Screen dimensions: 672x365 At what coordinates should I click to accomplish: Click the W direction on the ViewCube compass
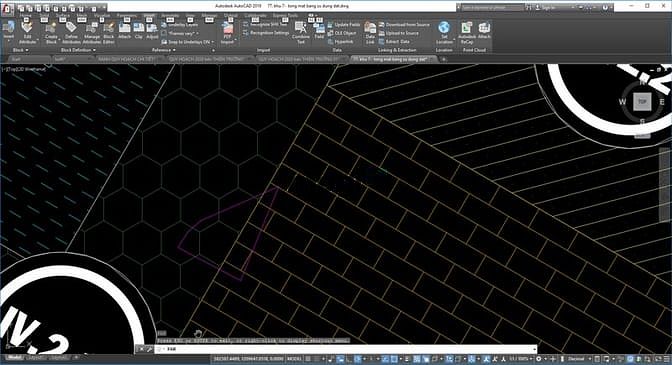622,102
